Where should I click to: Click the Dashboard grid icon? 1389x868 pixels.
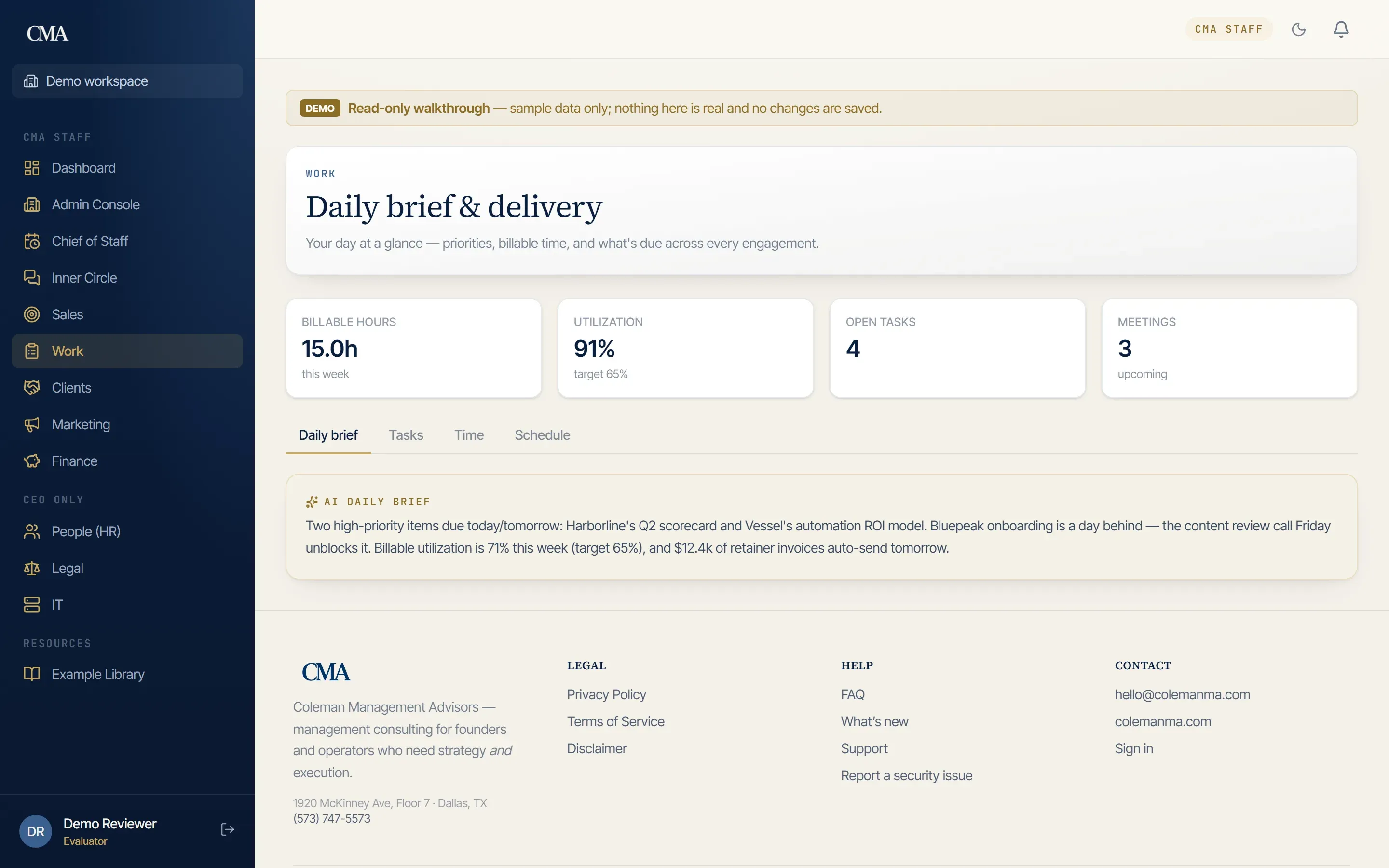pos(31,168)
